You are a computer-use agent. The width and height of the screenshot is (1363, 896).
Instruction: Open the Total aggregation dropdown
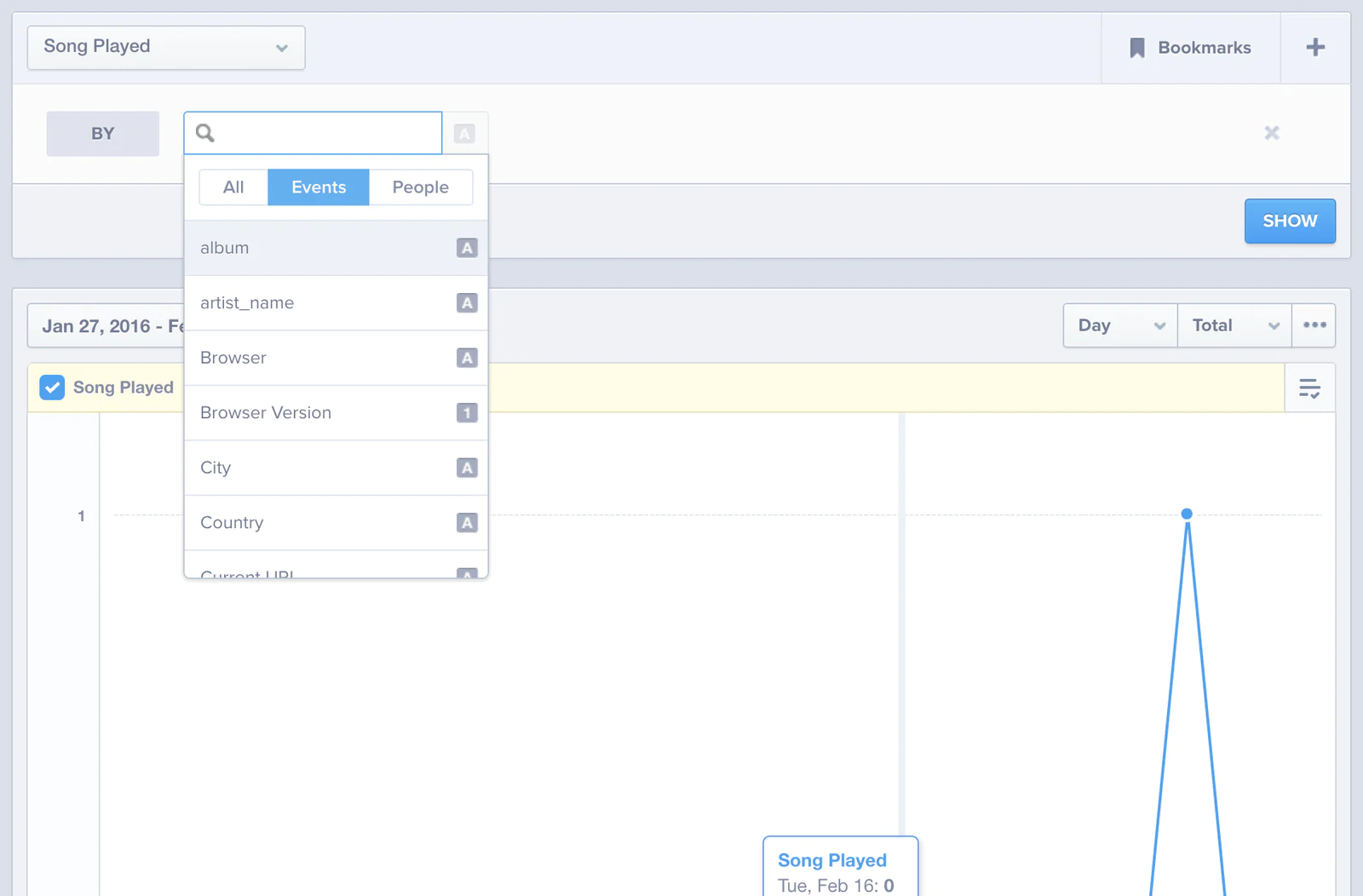pyautogui.click(x=1233, y=325)
